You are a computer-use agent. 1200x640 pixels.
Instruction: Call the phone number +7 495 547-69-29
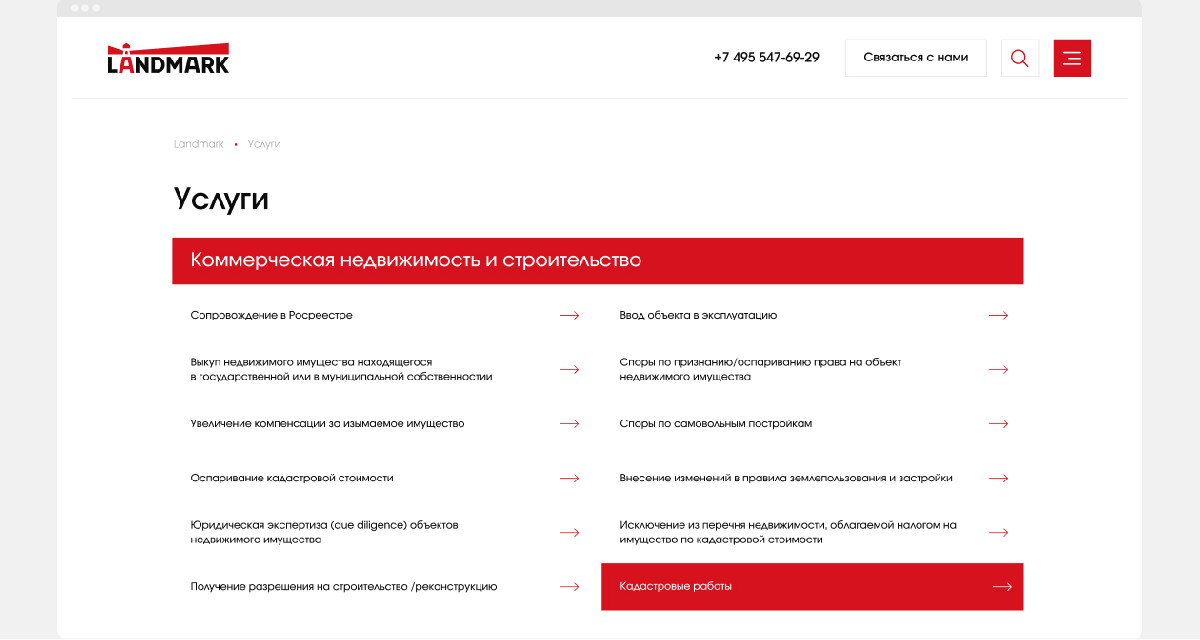pyautogui.click(x=766, y=58)
